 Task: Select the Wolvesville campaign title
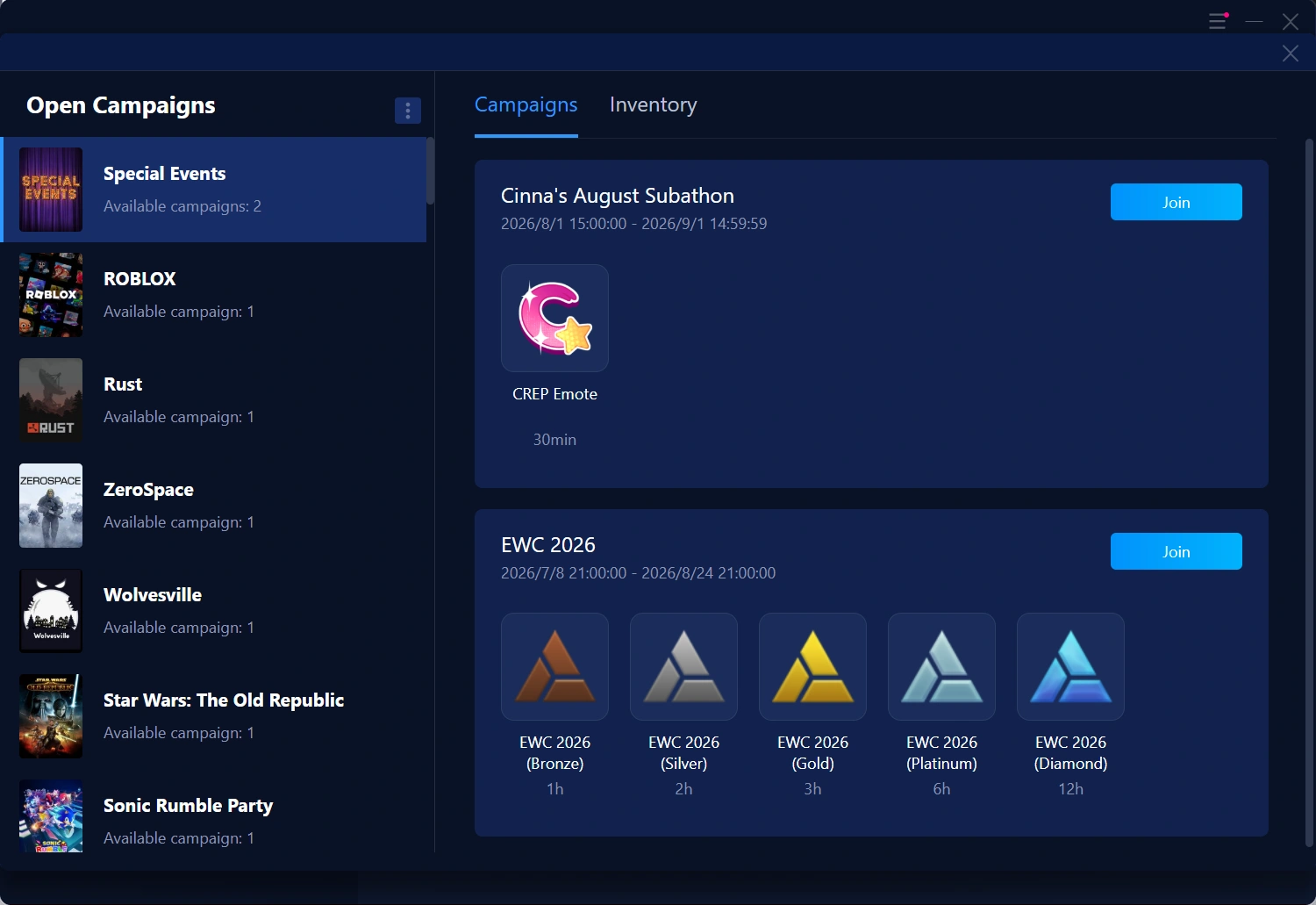point(153,595)
